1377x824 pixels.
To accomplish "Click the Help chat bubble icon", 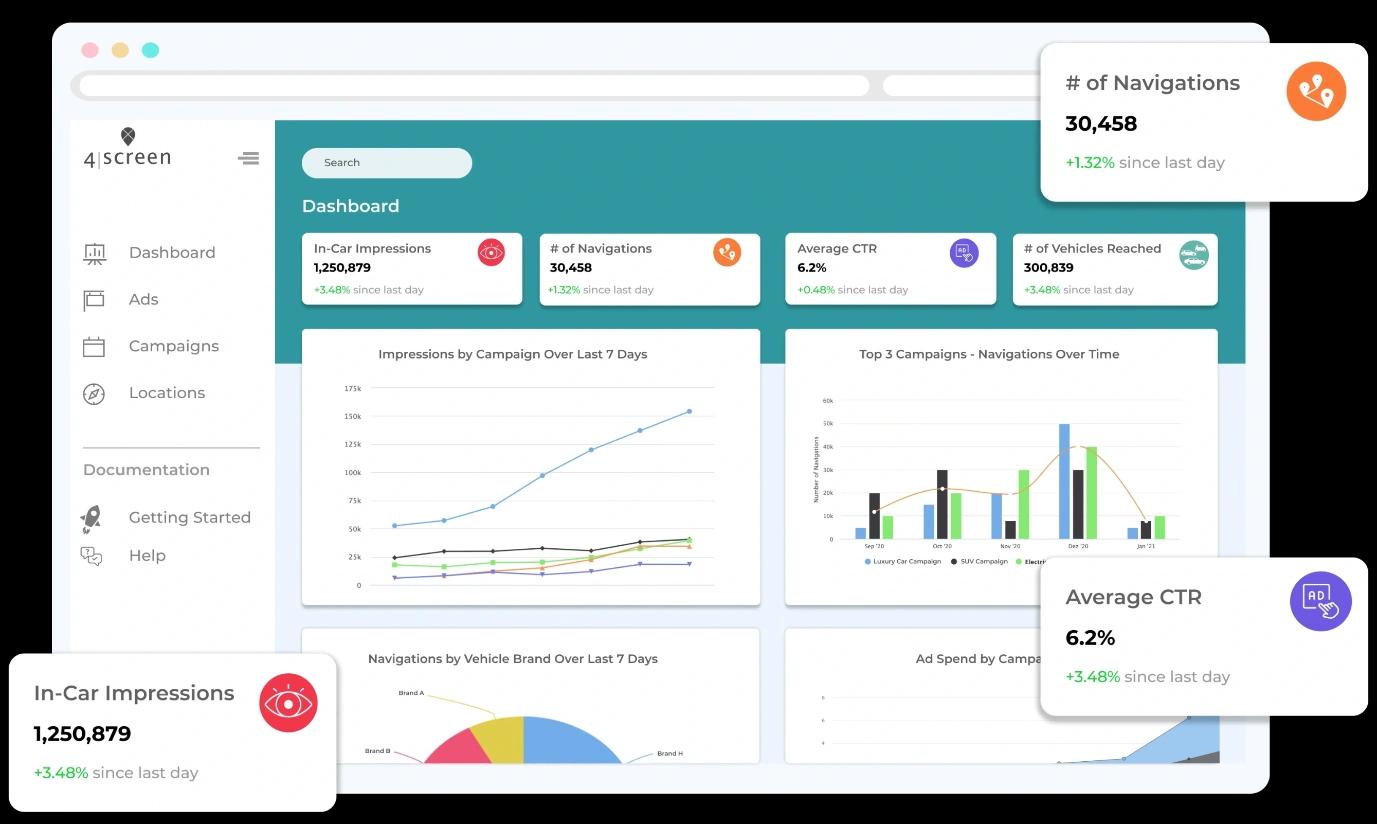I will pos(92,556).
